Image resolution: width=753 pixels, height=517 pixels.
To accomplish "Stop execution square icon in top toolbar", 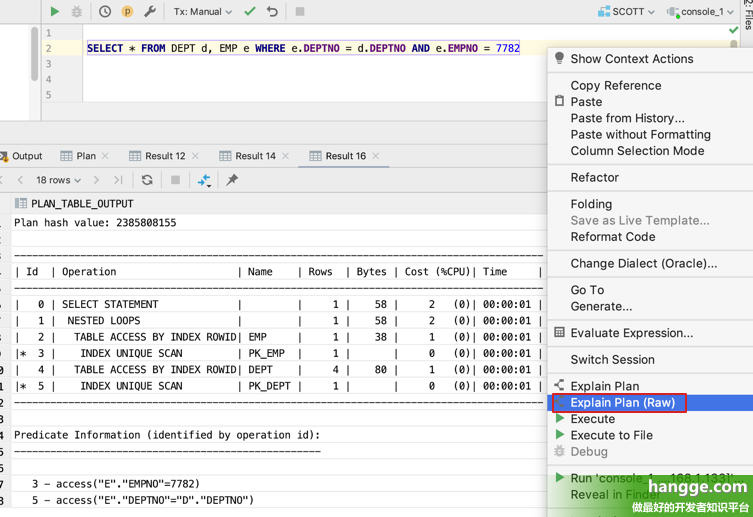I will (x=300, y=11).
